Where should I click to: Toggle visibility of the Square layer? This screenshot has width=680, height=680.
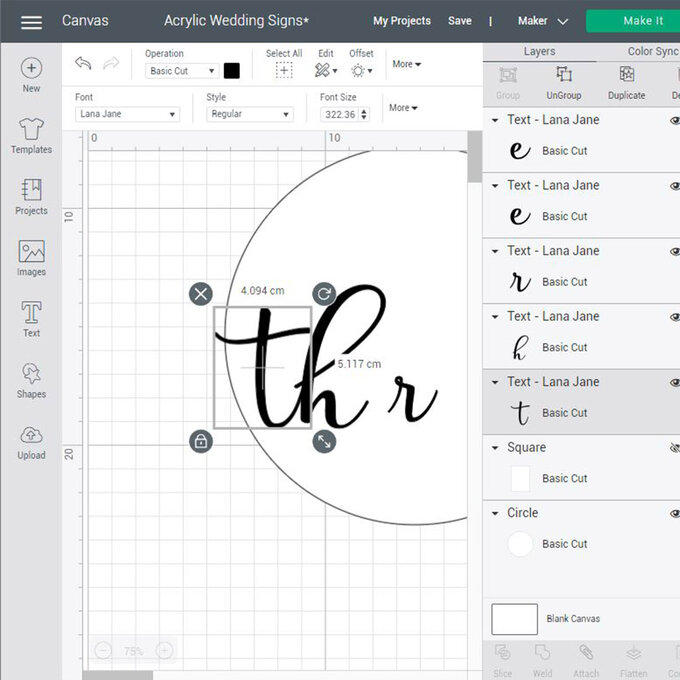674,448
